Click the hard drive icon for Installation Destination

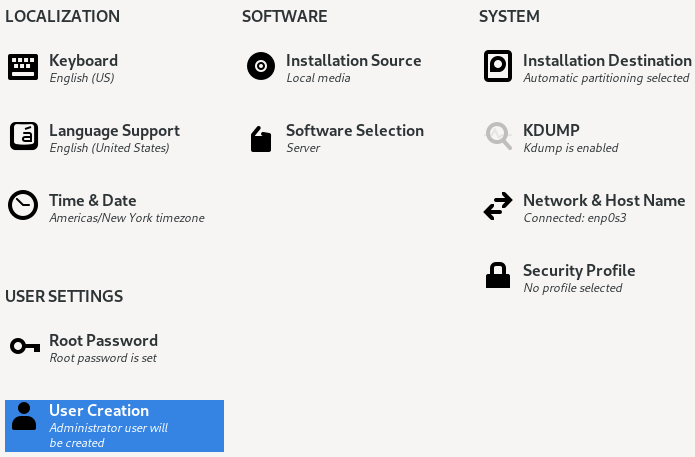(497, 67)
